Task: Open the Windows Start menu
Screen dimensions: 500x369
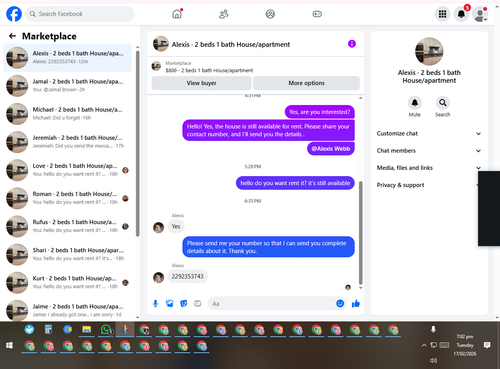Action: pyautogui.click(x=9, y=345)
